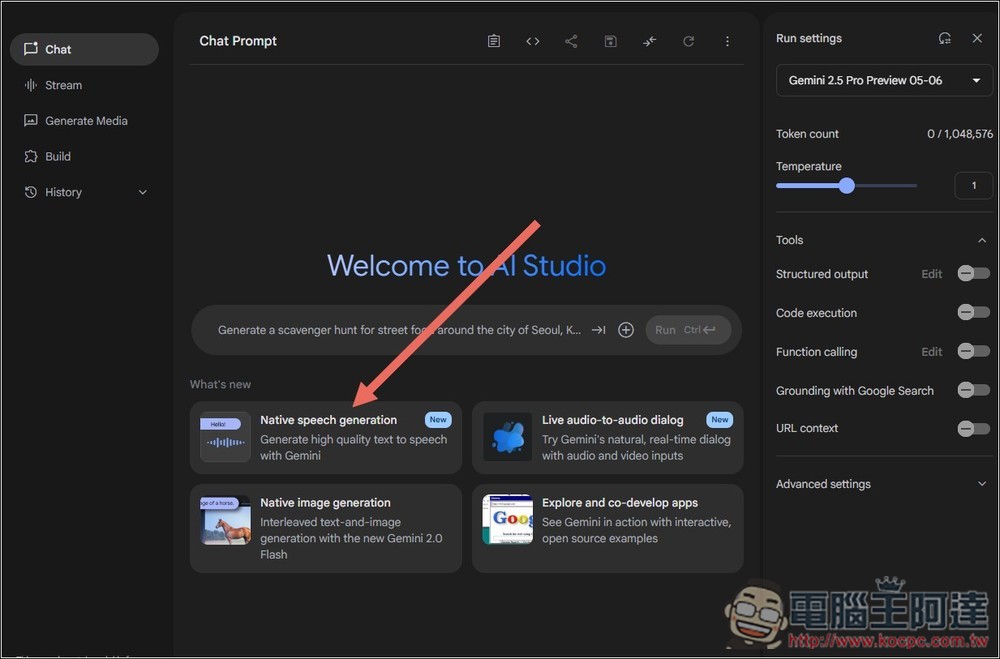The height and width of the screenshot is (659, 1000).
Task: Toggle Function calling switch
Action: pos(973,352)
